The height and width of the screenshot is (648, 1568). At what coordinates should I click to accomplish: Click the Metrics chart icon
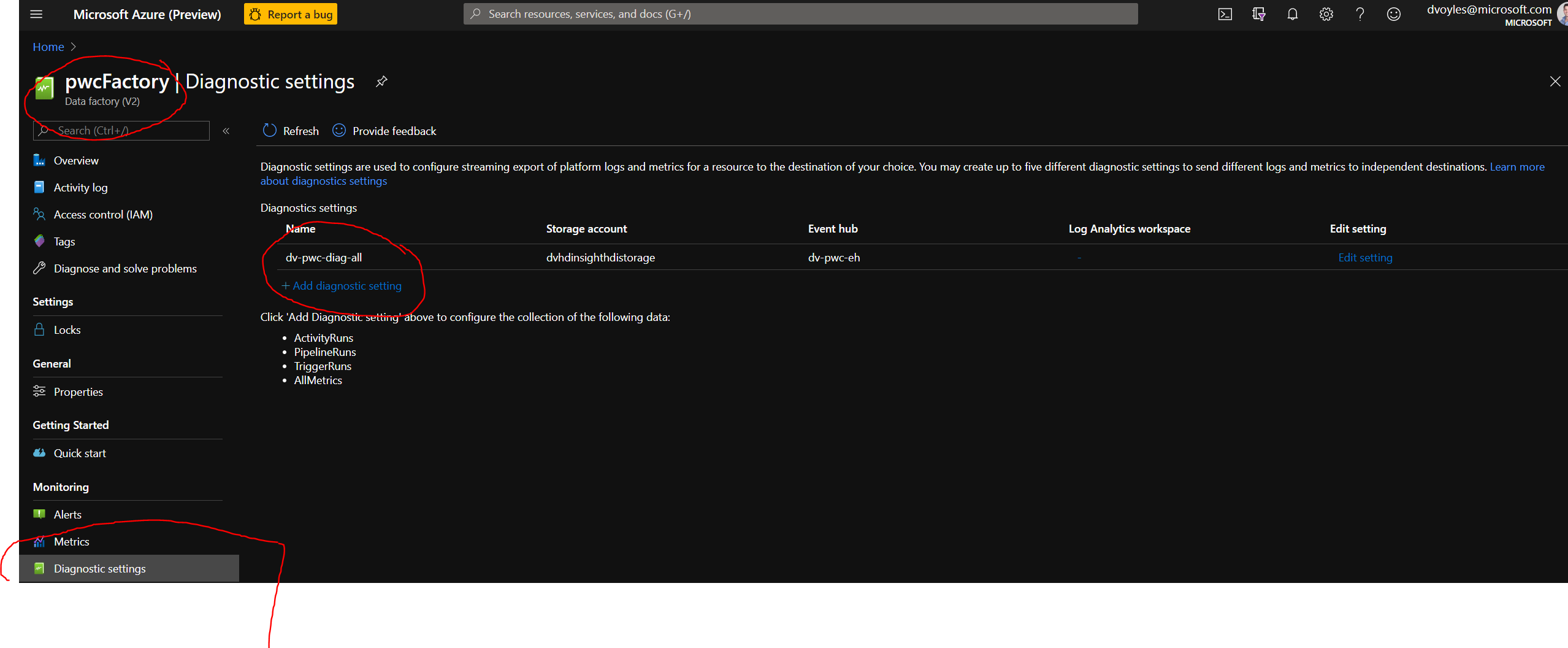pyautogui.click(x=39, y=541)
